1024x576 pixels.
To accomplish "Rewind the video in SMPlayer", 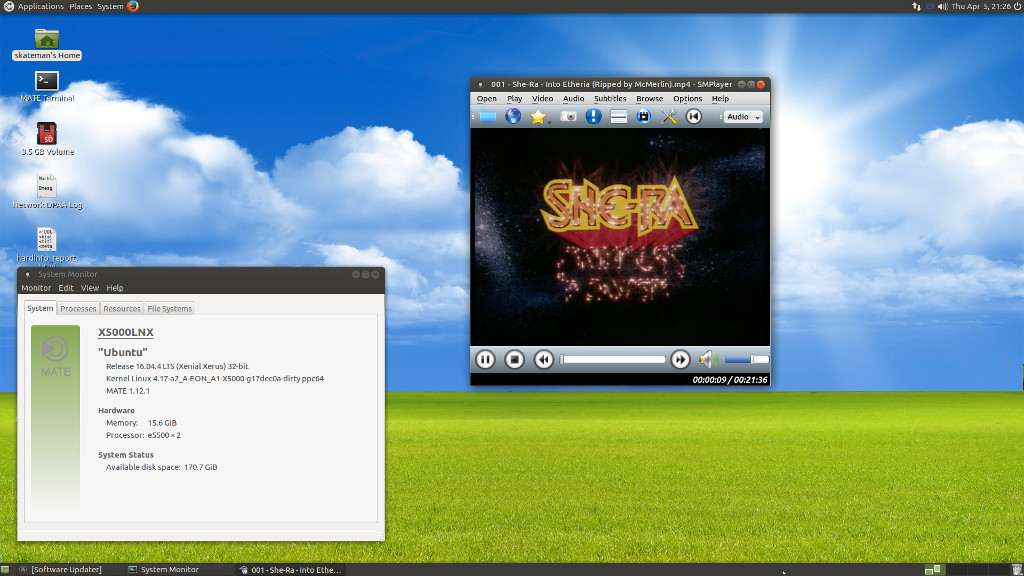I will tap(543, 359).
